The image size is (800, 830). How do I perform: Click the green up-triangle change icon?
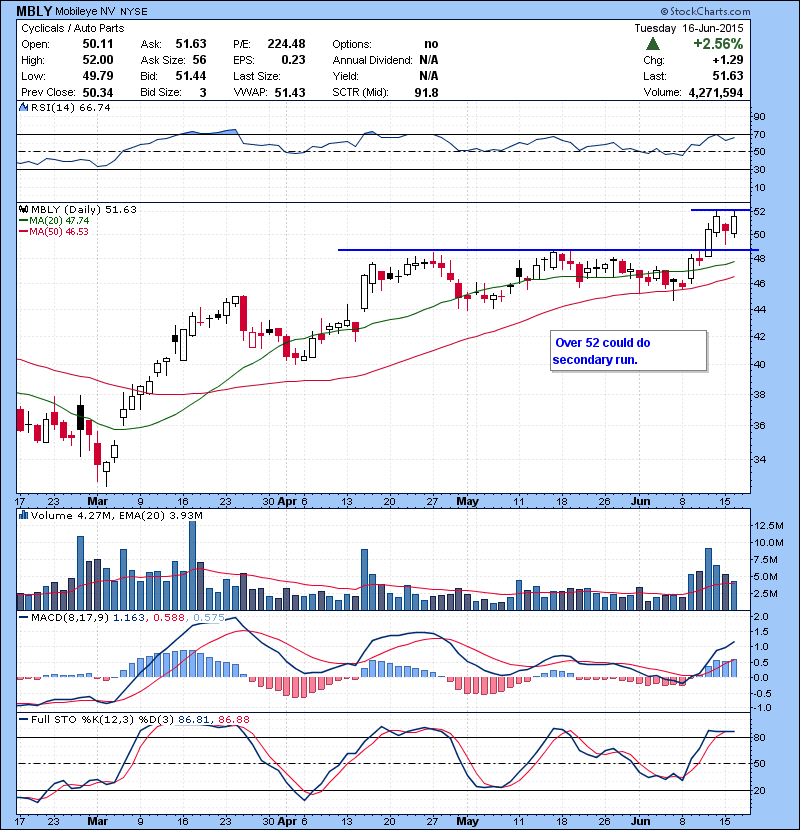(x=653, y=44)
